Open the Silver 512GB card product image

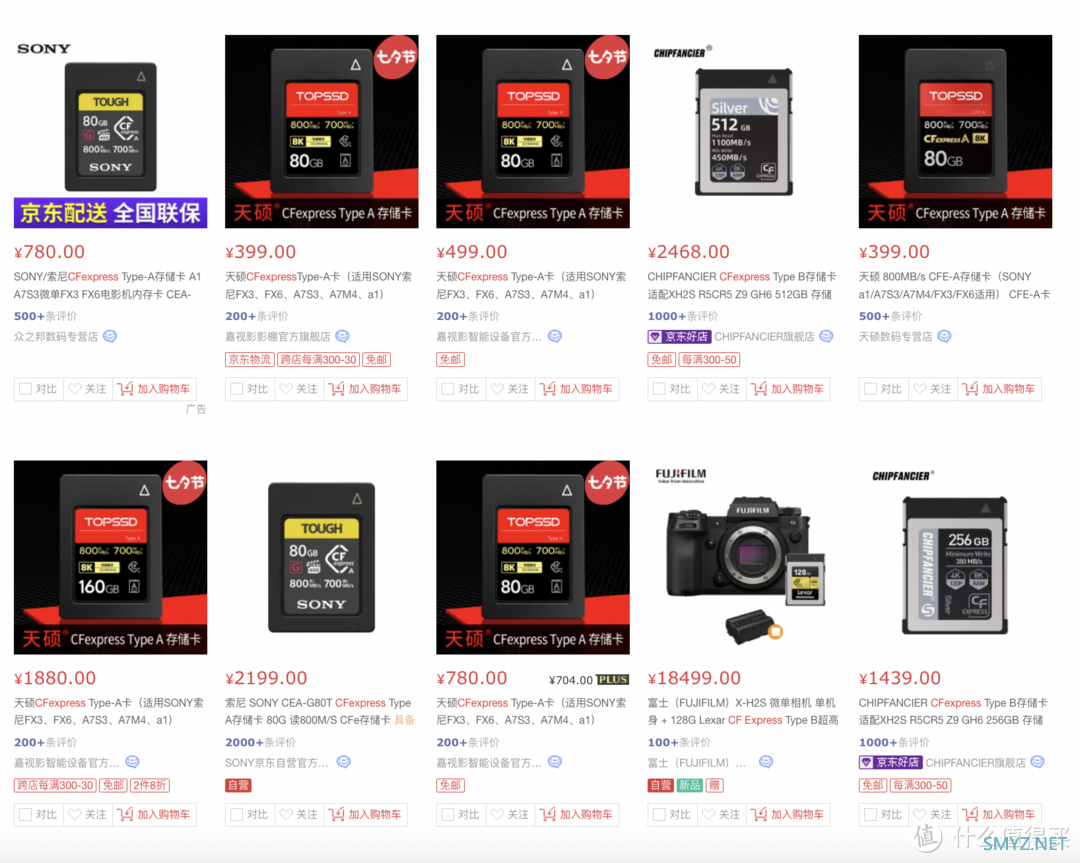tap(744, 132)
